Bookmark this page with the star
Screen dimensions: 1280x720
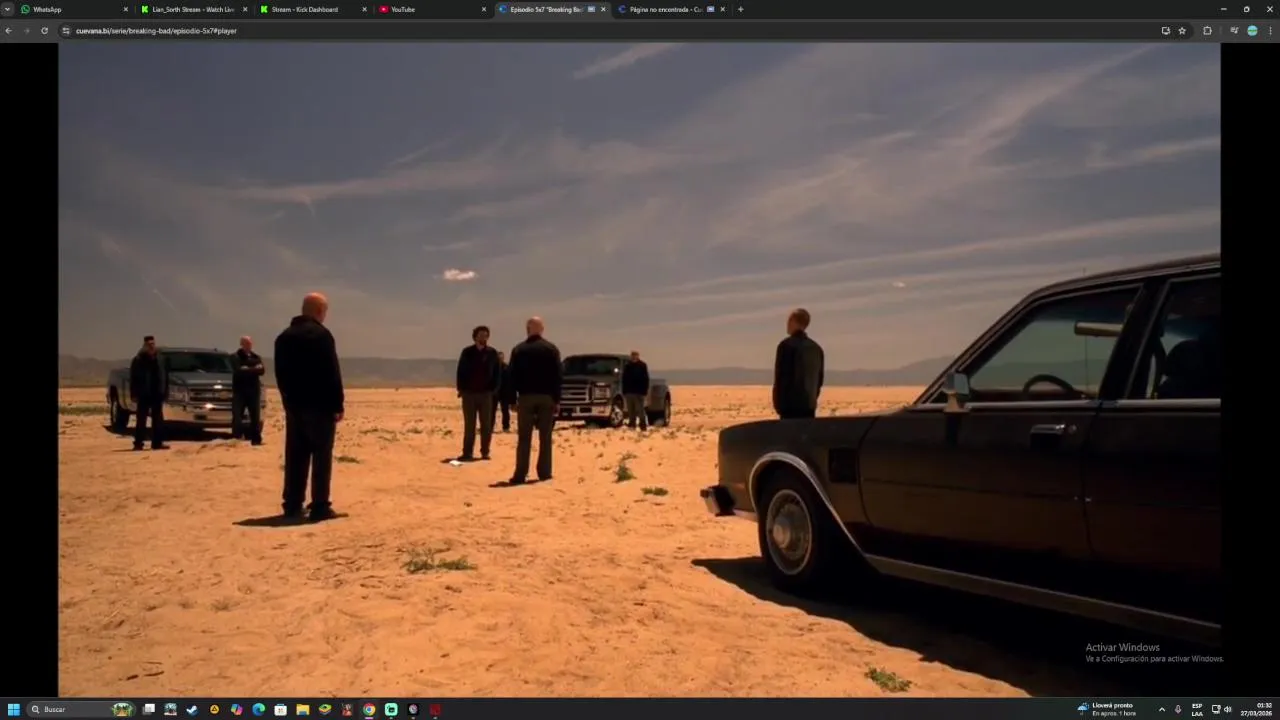click(1182, 31)
